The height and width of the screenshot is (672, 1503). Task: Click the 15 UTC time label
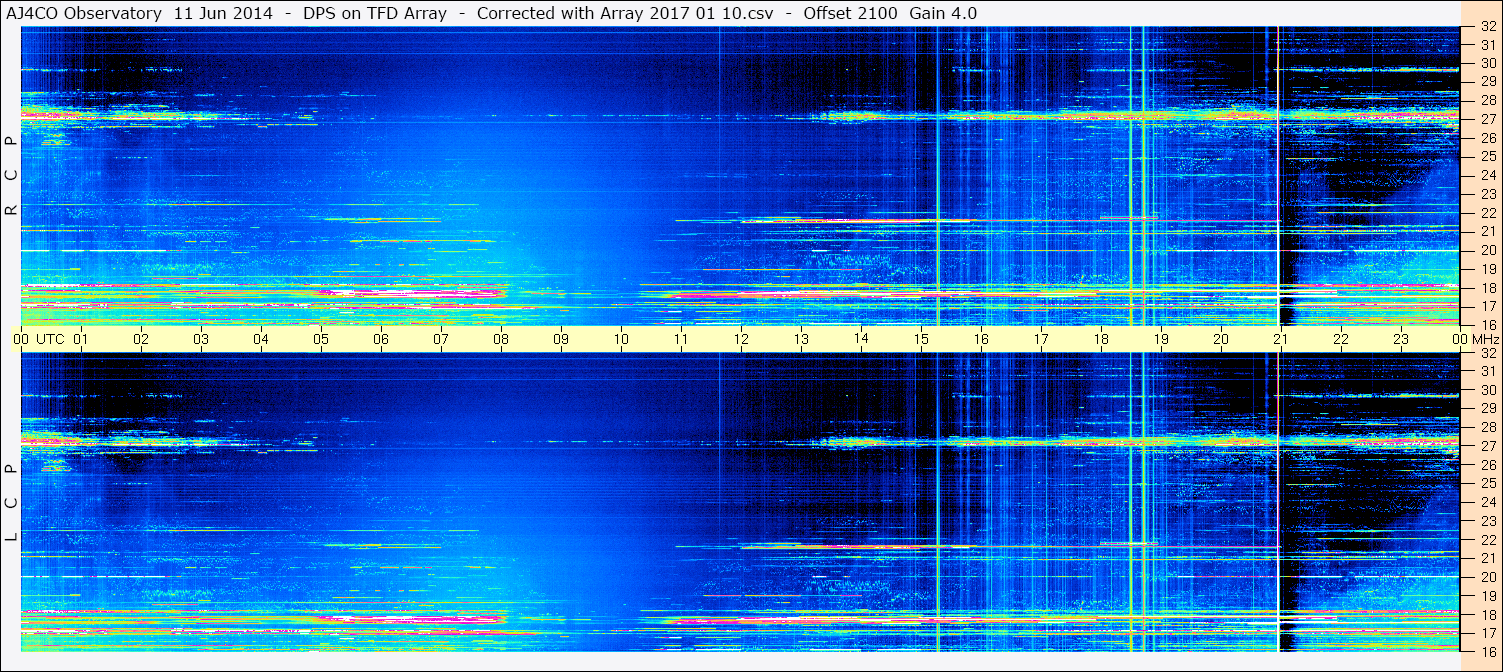click(921, 339)
